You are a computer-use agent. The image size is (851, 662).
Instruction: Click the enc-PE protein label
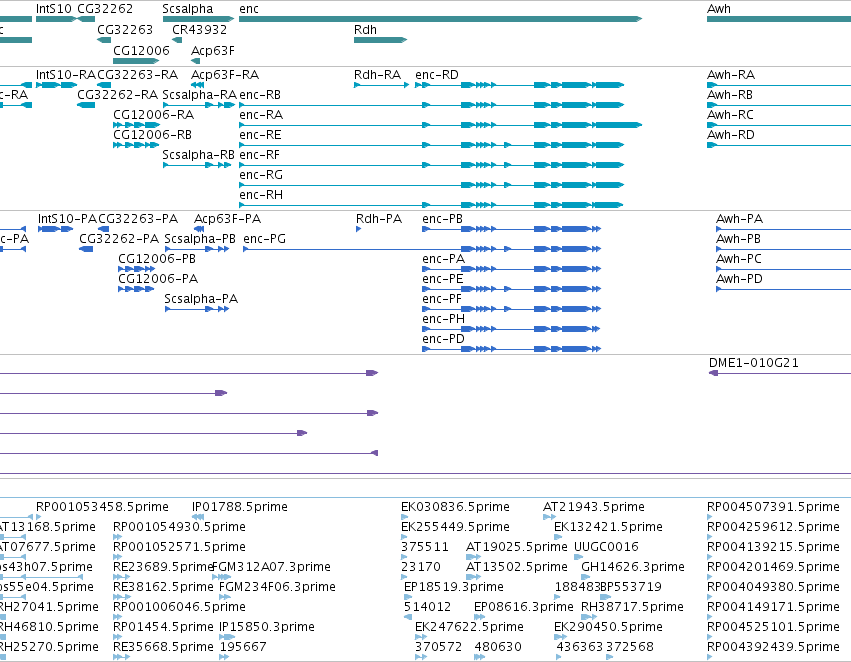tap(442, 279)
